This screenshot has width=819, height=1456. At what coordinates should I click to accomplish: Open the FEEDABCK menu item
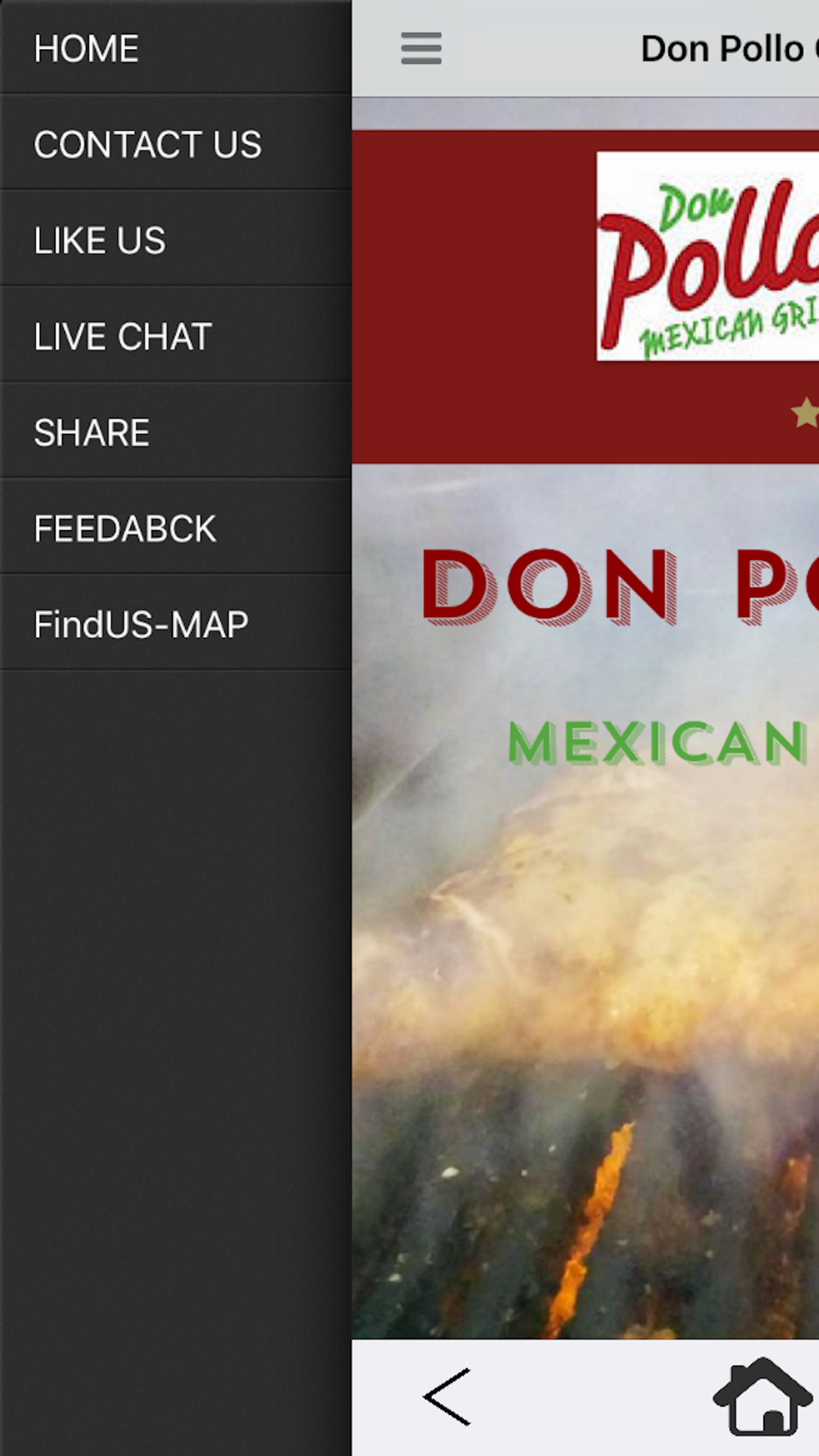[x=175, y=527]
